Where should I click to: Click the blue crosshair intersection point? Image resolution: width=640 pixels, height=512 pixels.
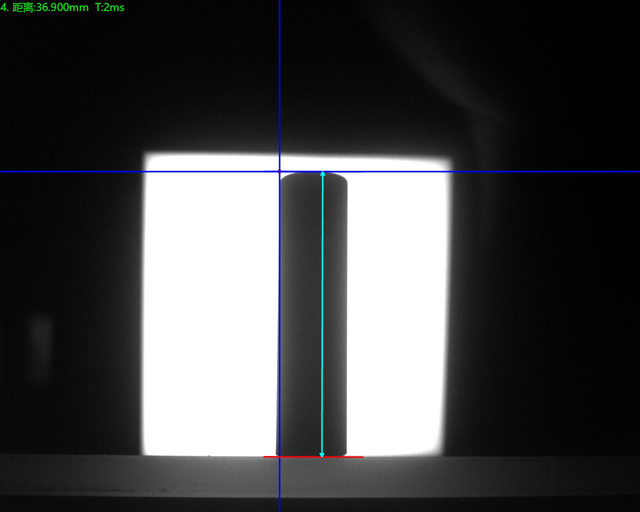point(280,172)
